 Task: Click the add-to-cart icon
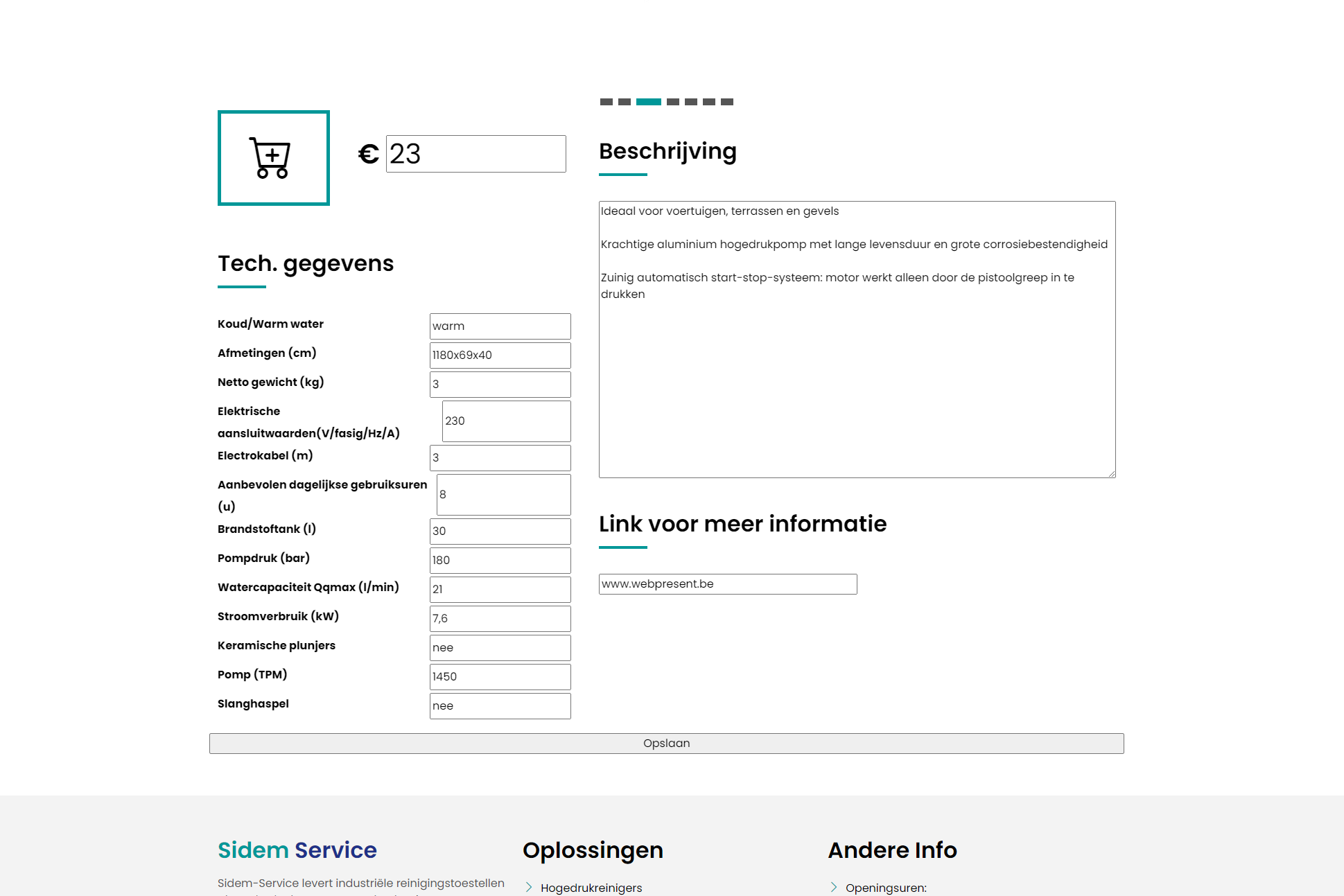click(x=273, y=158)
